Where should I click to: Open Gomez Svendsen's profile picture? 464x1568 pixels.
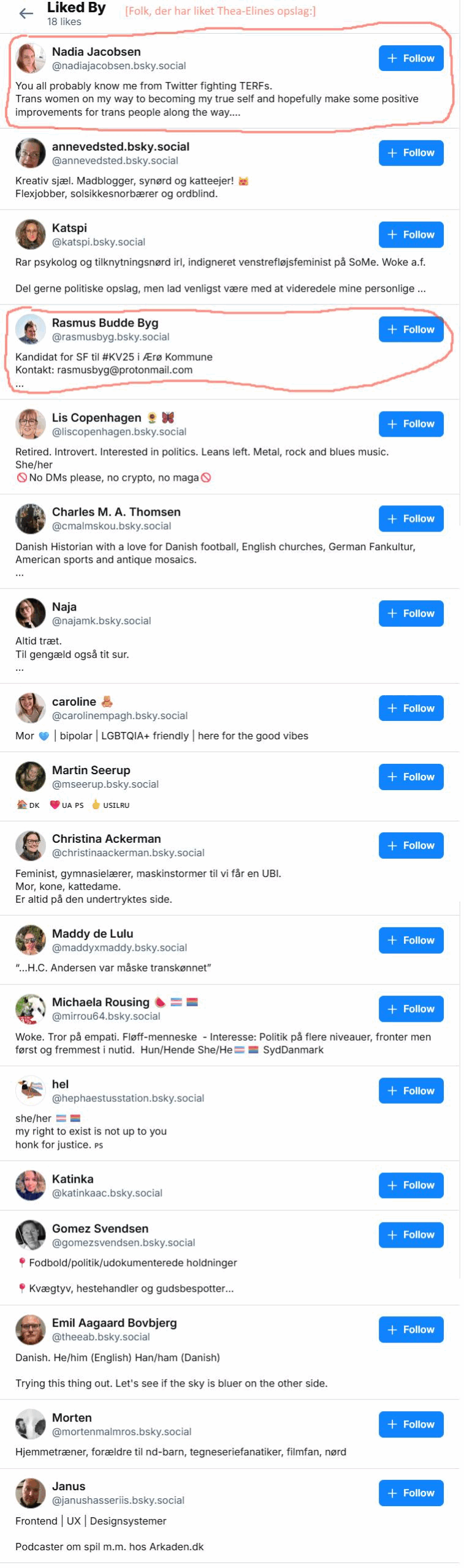(31, 1234)
